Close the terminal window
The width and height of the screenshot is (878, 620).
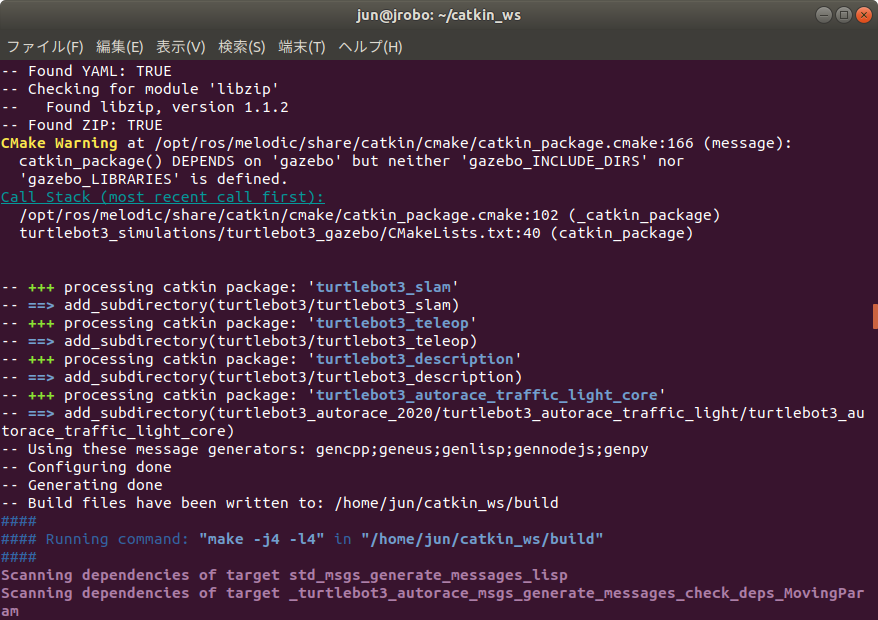click(x=864, y=15)
